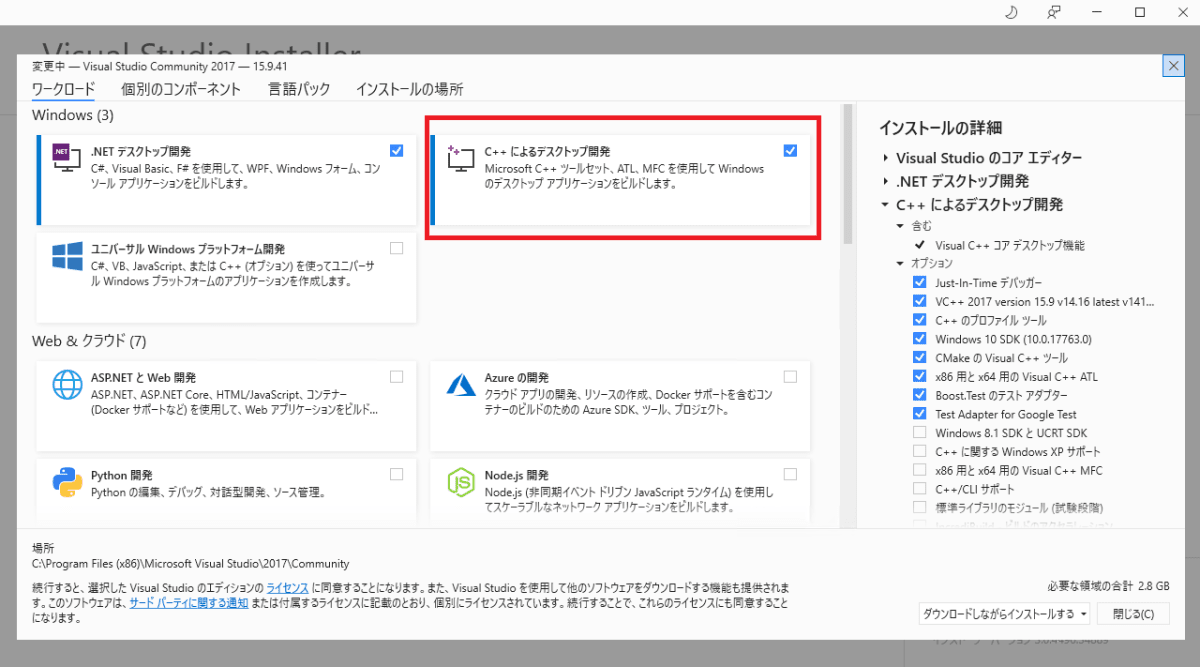This screenshot has width=1200, height=667.
Task: Check the Python 開発 workload checkbox
Action: coord(397,474)
